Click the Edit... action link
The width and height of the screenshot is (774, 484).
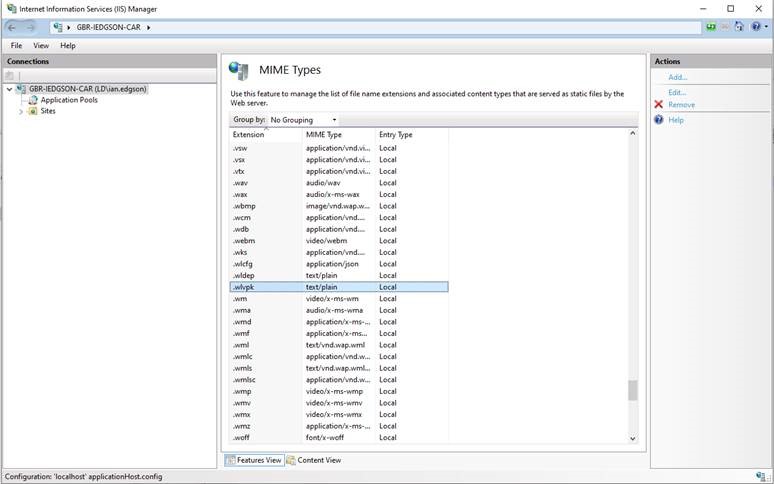[677, 92]
